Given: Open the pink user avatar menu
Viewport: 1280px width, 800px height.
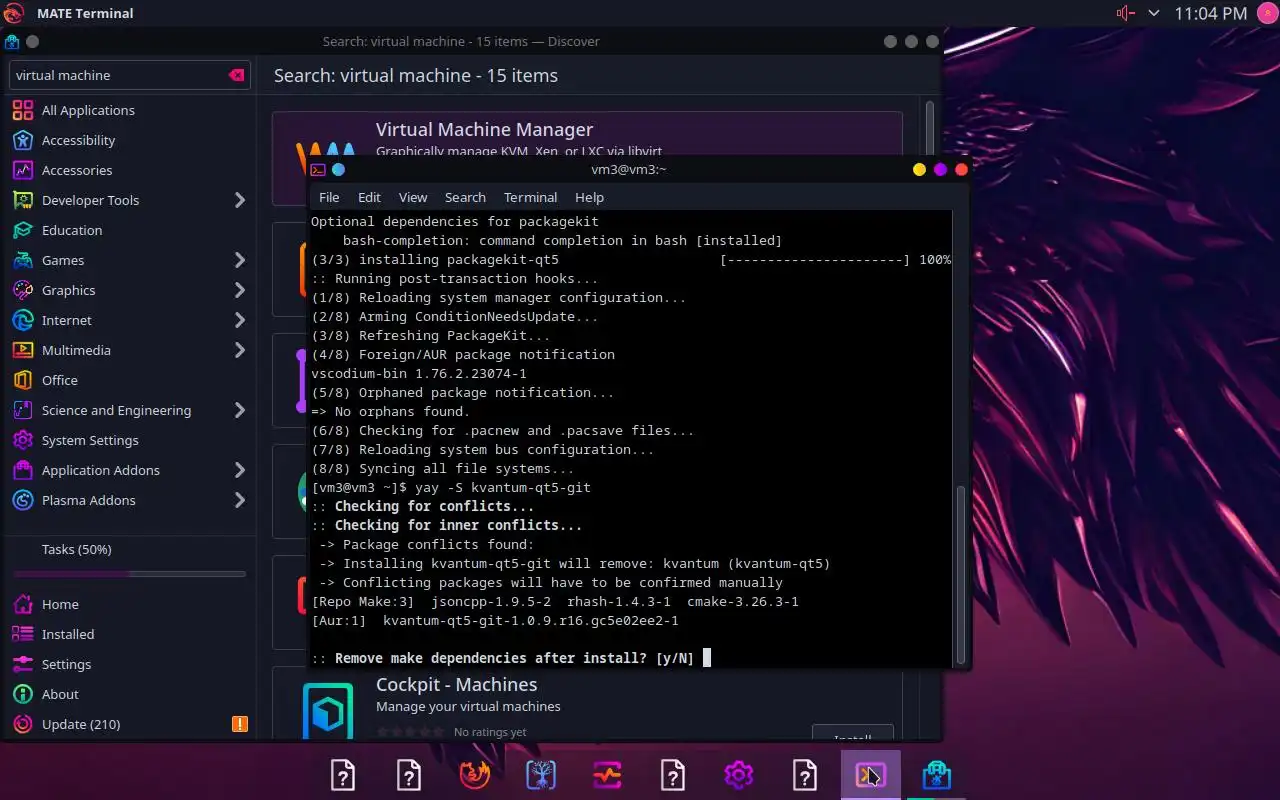Looking at the screenshot, I should pos(1266,13).
